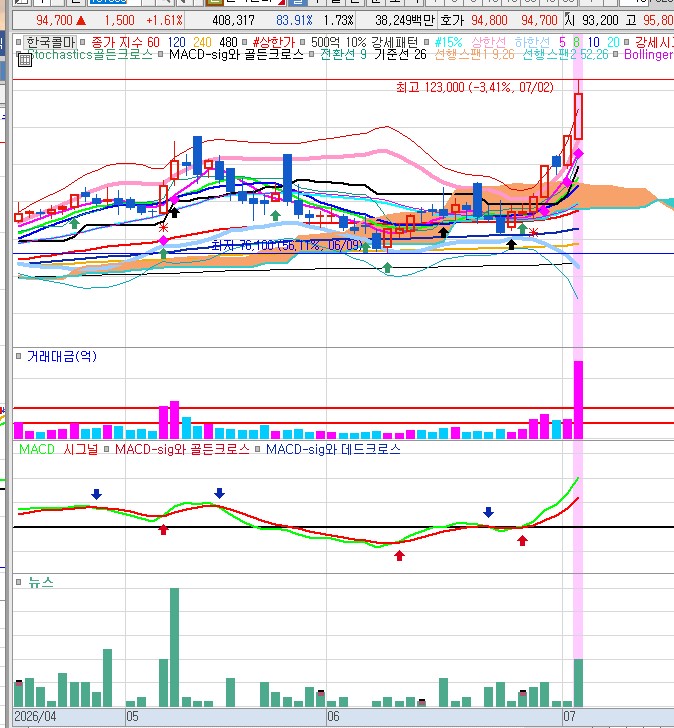Click red golden-cross arrow in early May MACD

pyautogui.click(x=163, y=529)
